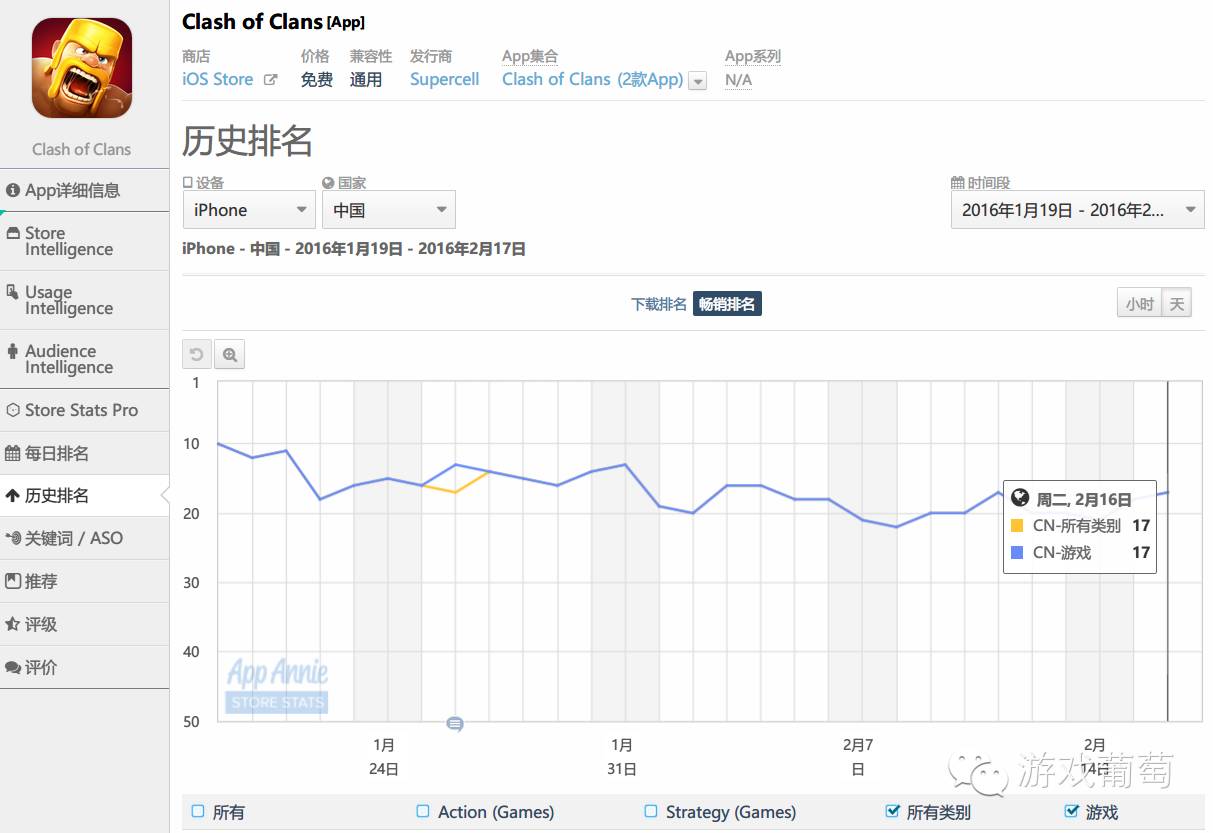Open the 时间段 date range dropdown
This screenshot has height=833, width=1213.
pos(1077,210)
